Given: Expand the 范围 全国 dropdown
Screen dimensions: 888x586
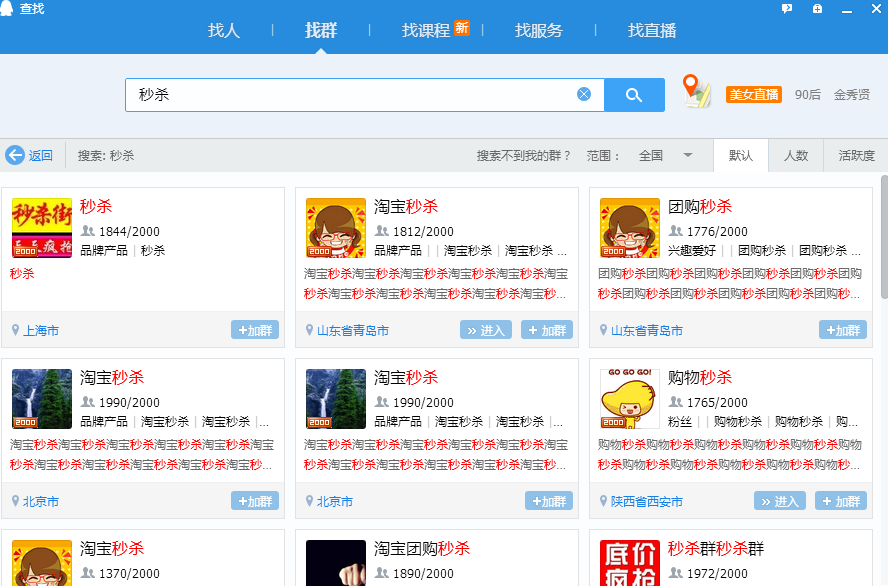Looking at the screenshot, I should (x=665, y=155).
